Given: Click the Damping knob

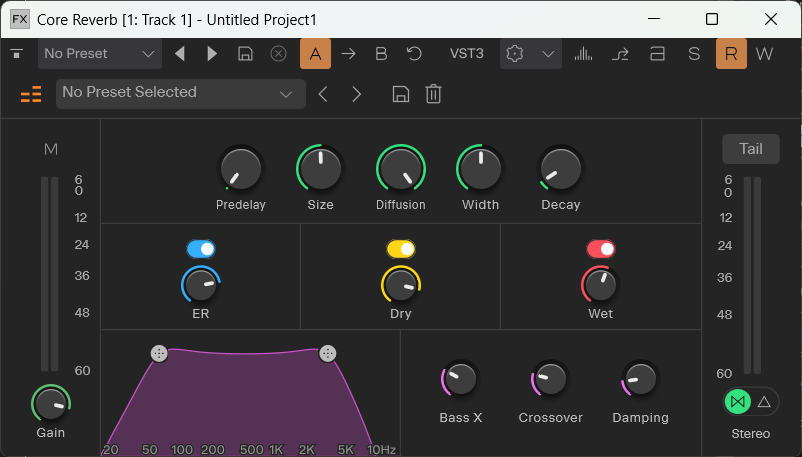Looking at the screenshot, I should tap(640, 379).
